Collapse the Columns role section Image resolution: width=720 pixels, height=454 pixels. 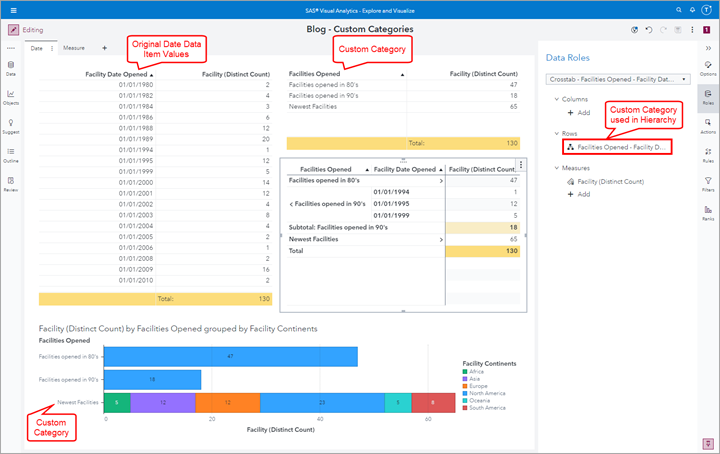pyautogui.click(x=557, y=99)
